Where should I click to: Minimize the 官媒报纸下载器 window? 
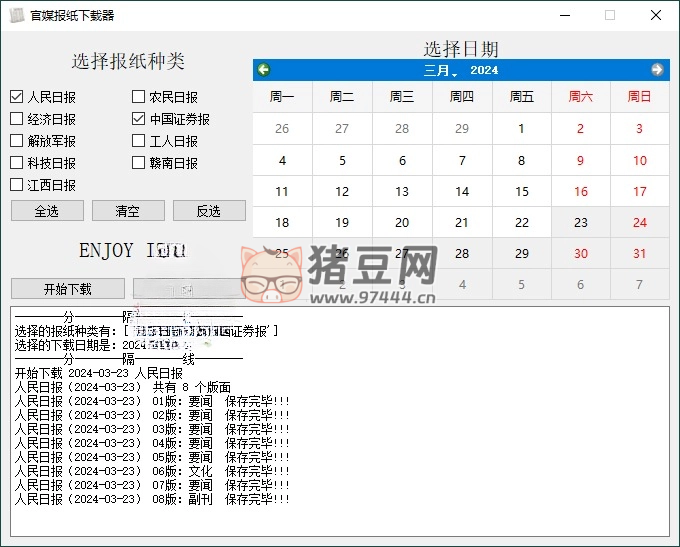tap(565, 16)
